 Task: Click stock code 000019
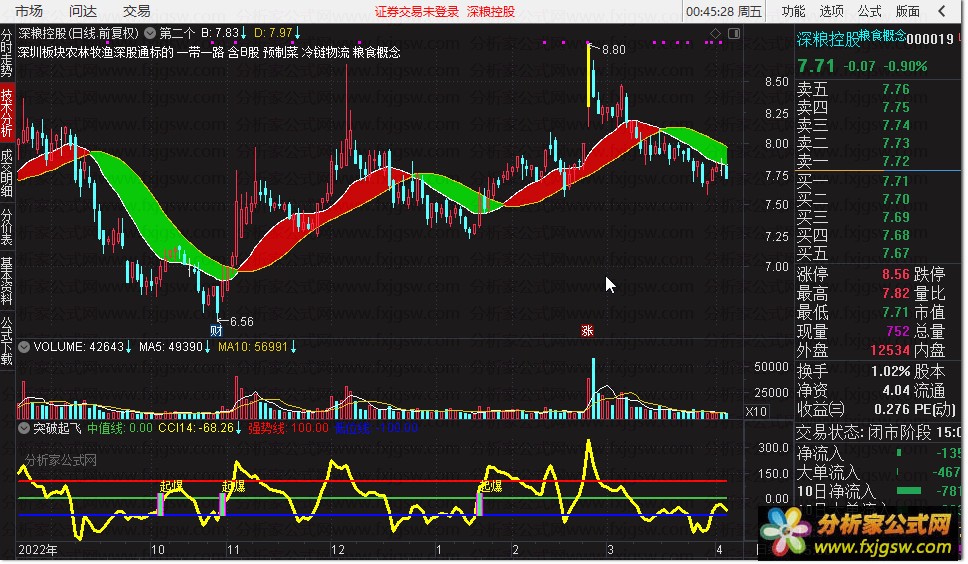930,39
